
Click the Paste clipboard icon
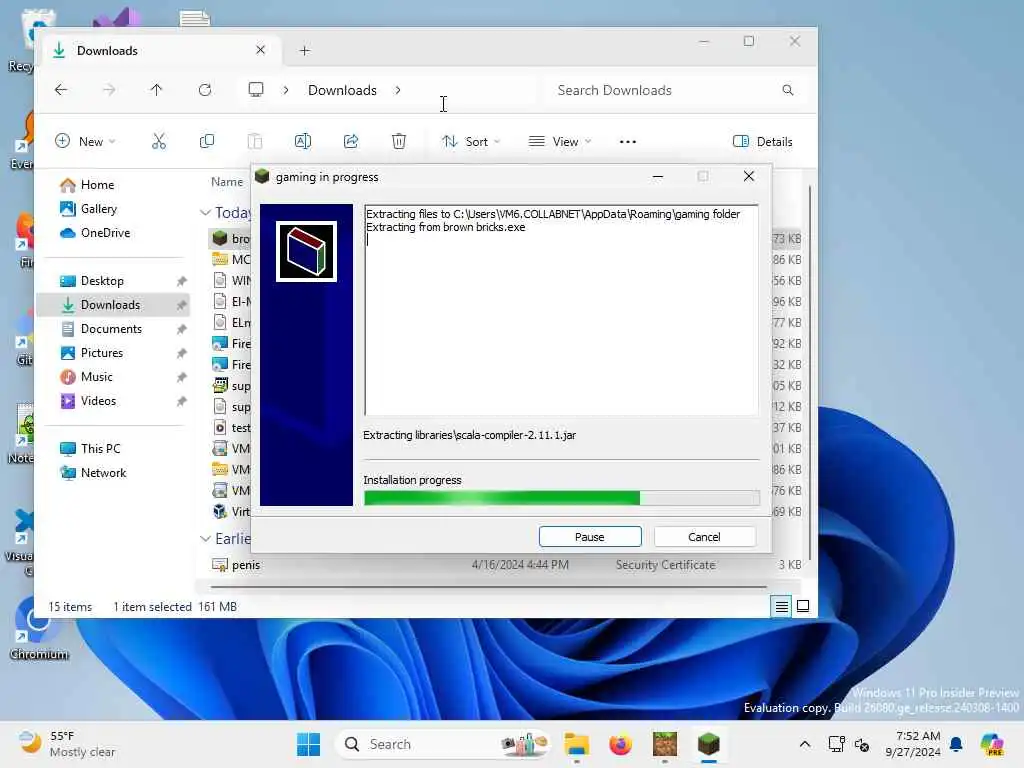coord(255,142)
